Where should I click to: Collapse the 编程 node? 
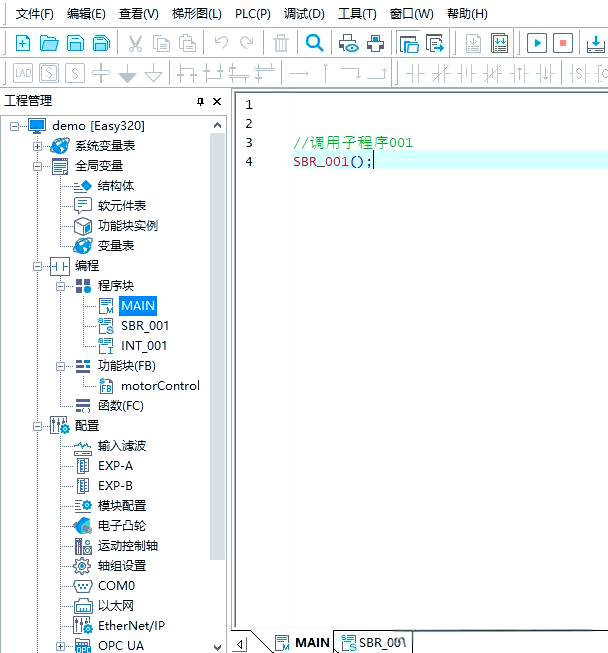click(x=37, y=266)
